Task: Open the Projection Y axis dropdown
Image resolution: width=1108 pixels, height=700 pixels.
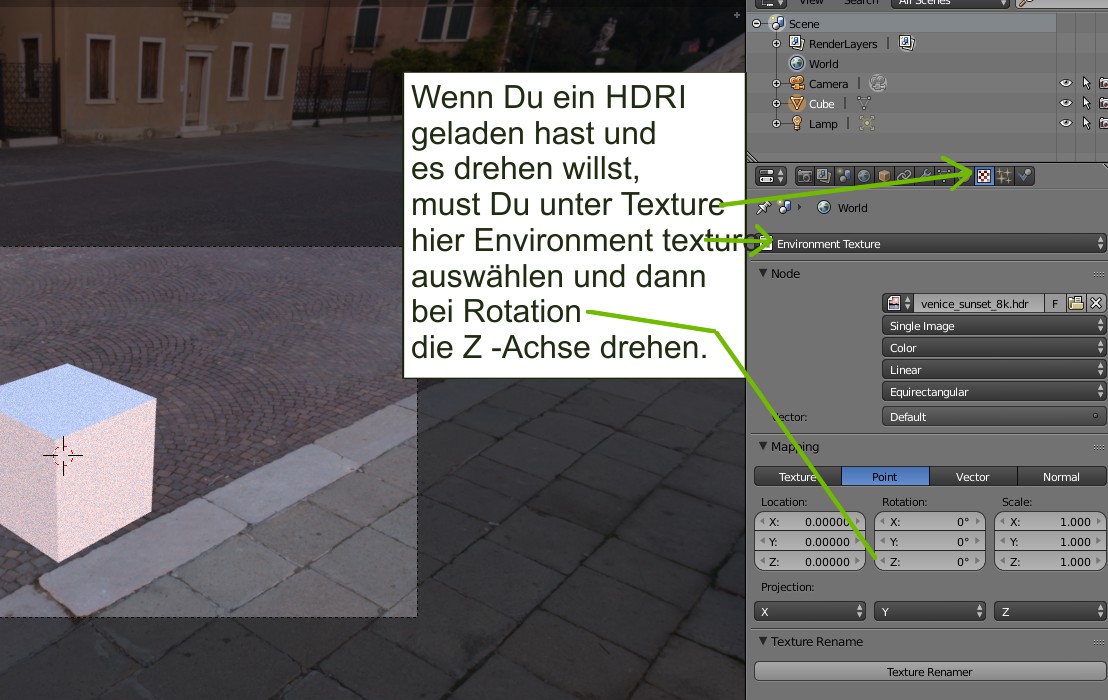Action: [x=930, y=612]
